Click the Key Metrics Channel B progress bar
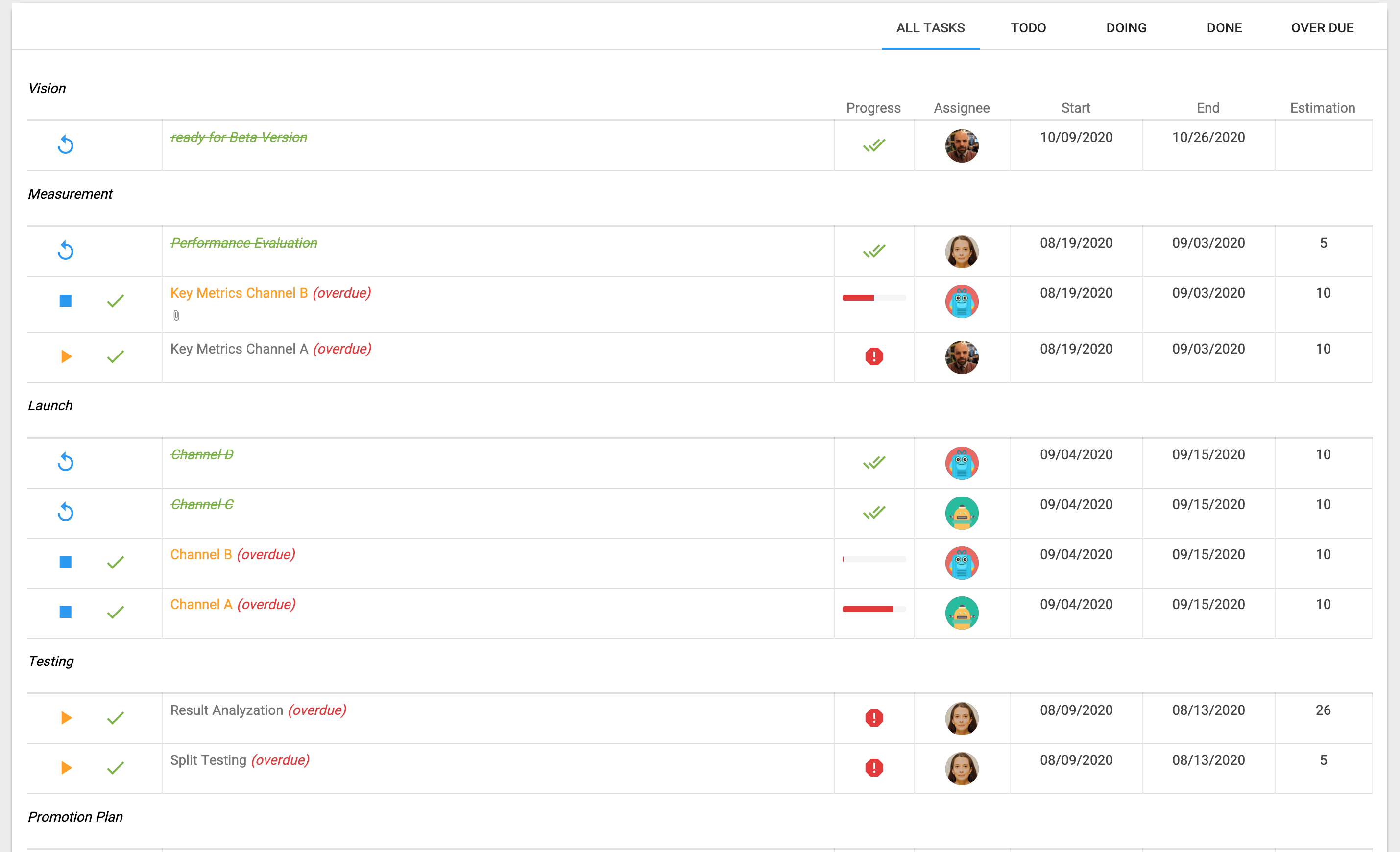 coord(873,298)
